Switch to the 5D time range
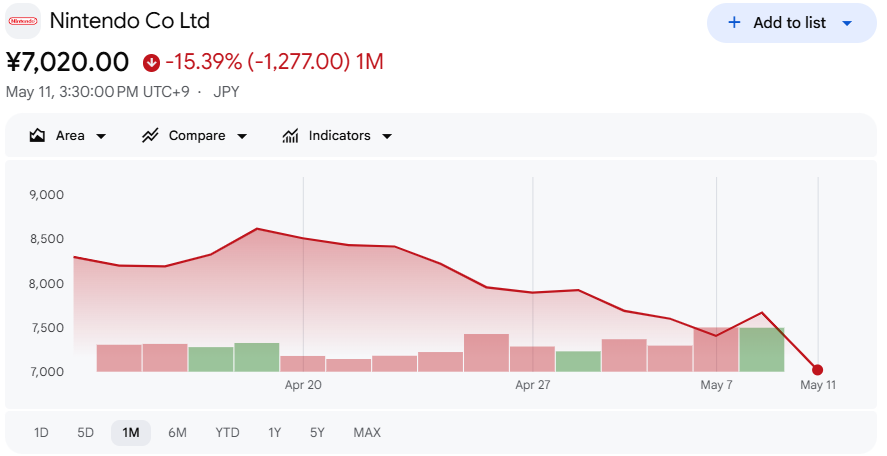887x456 pixels. (x=85, y=433)
